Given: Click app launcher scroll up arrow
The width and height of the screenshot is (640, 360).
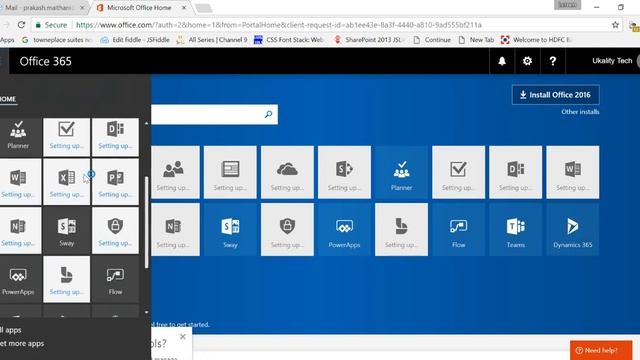Looking at the screenshot, I should click(147, 123).
